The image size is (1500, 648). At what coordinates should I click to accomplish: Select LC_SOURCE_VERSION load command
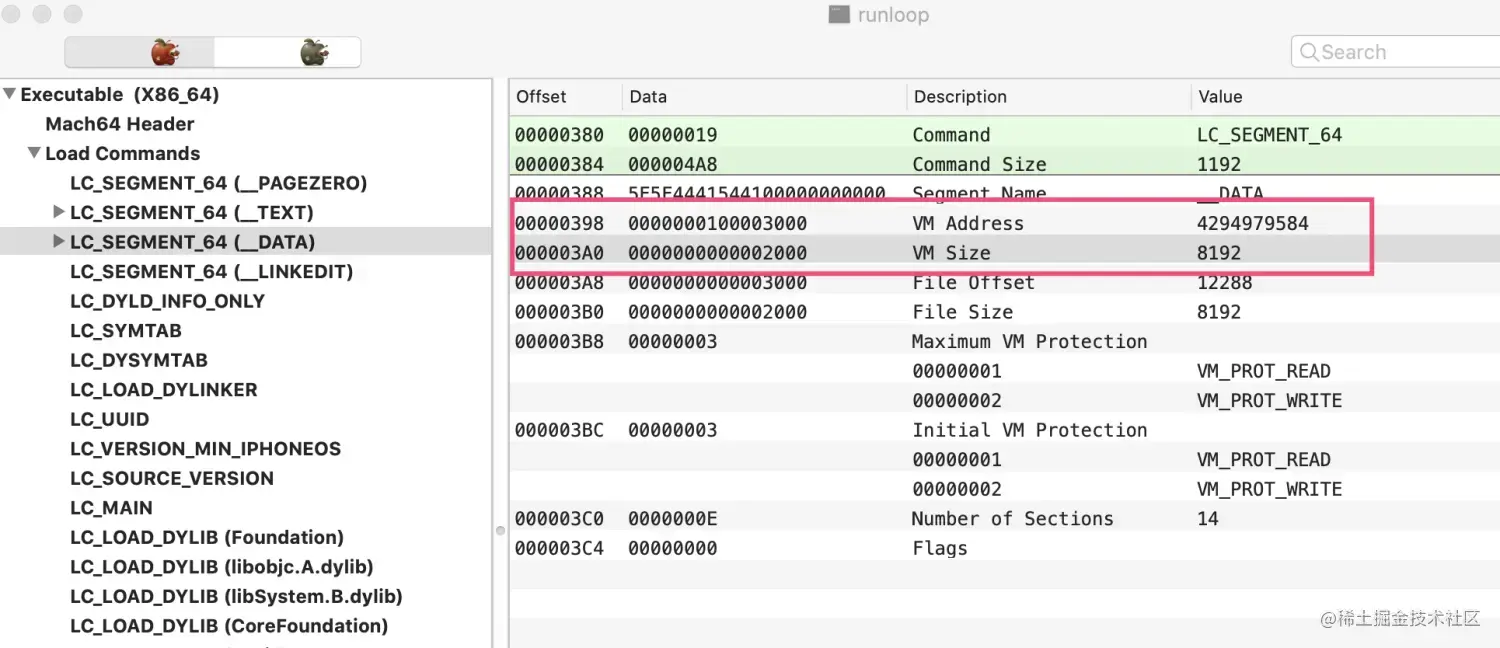pos(172,478)
